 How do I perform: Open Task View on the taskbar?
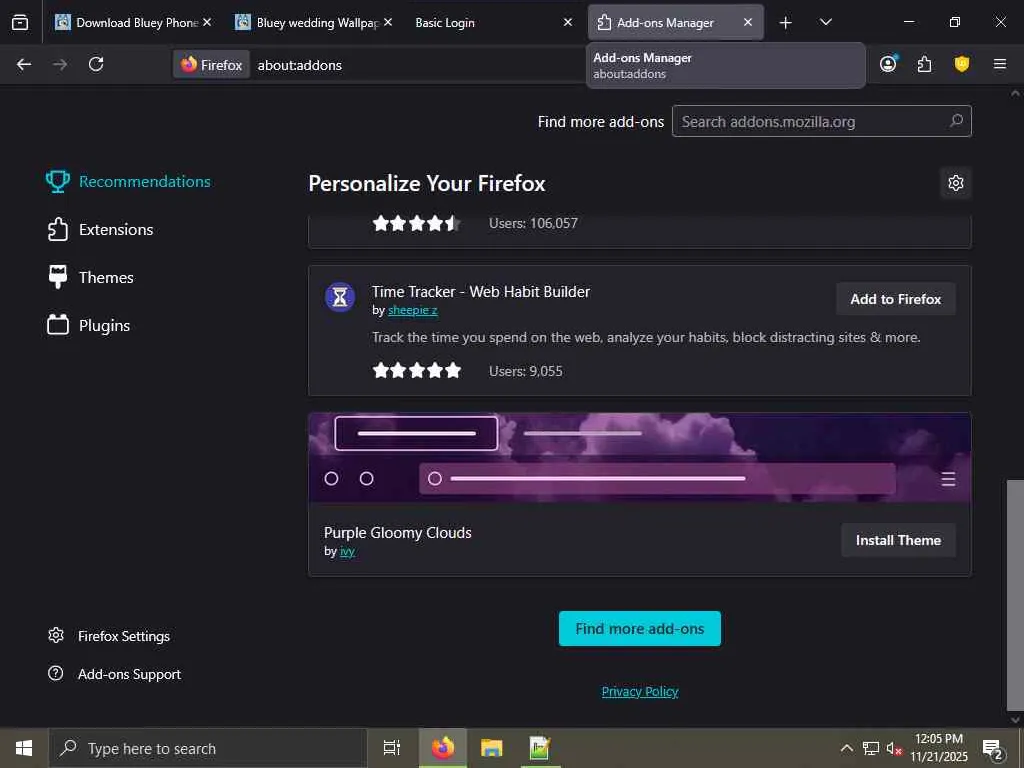pos(392,748)
